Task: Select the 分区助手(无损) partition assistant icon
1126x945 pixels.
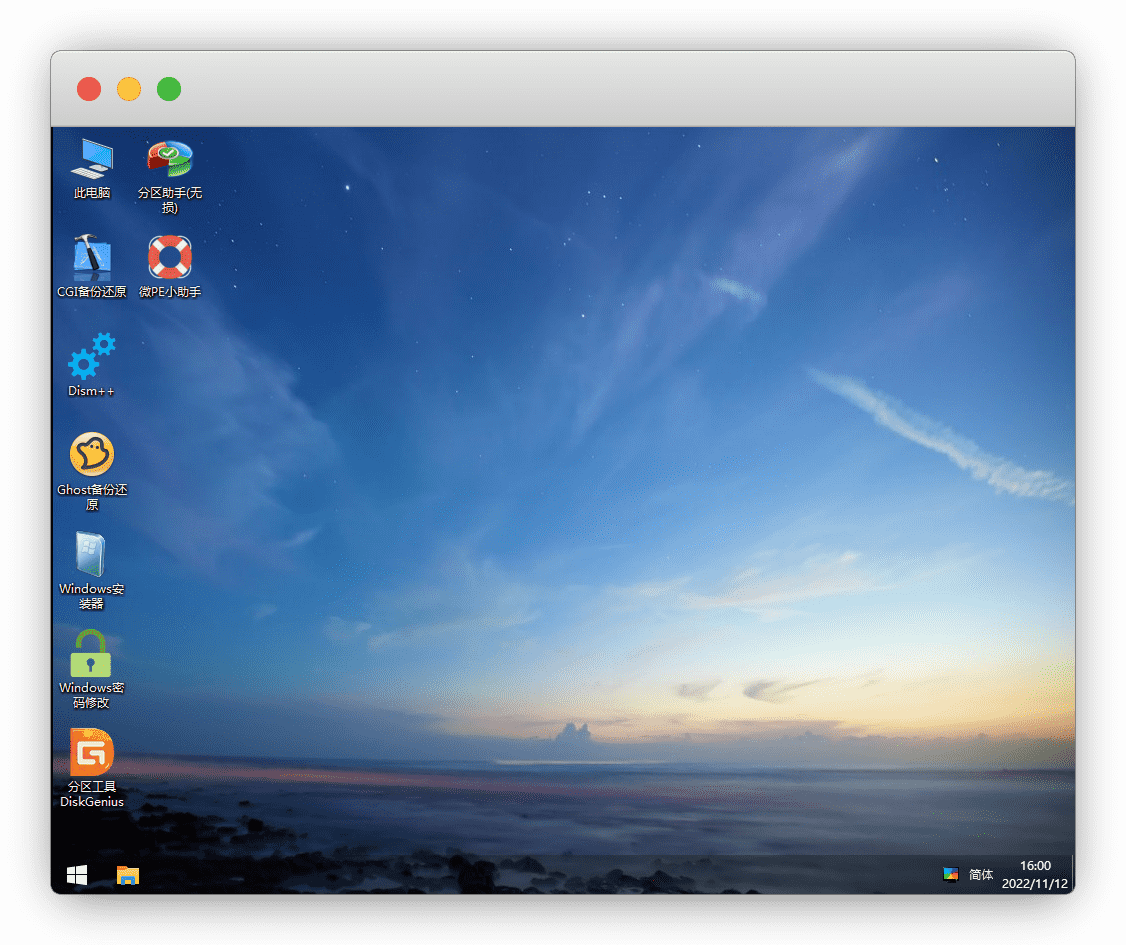Action: [x=170, y=160]
